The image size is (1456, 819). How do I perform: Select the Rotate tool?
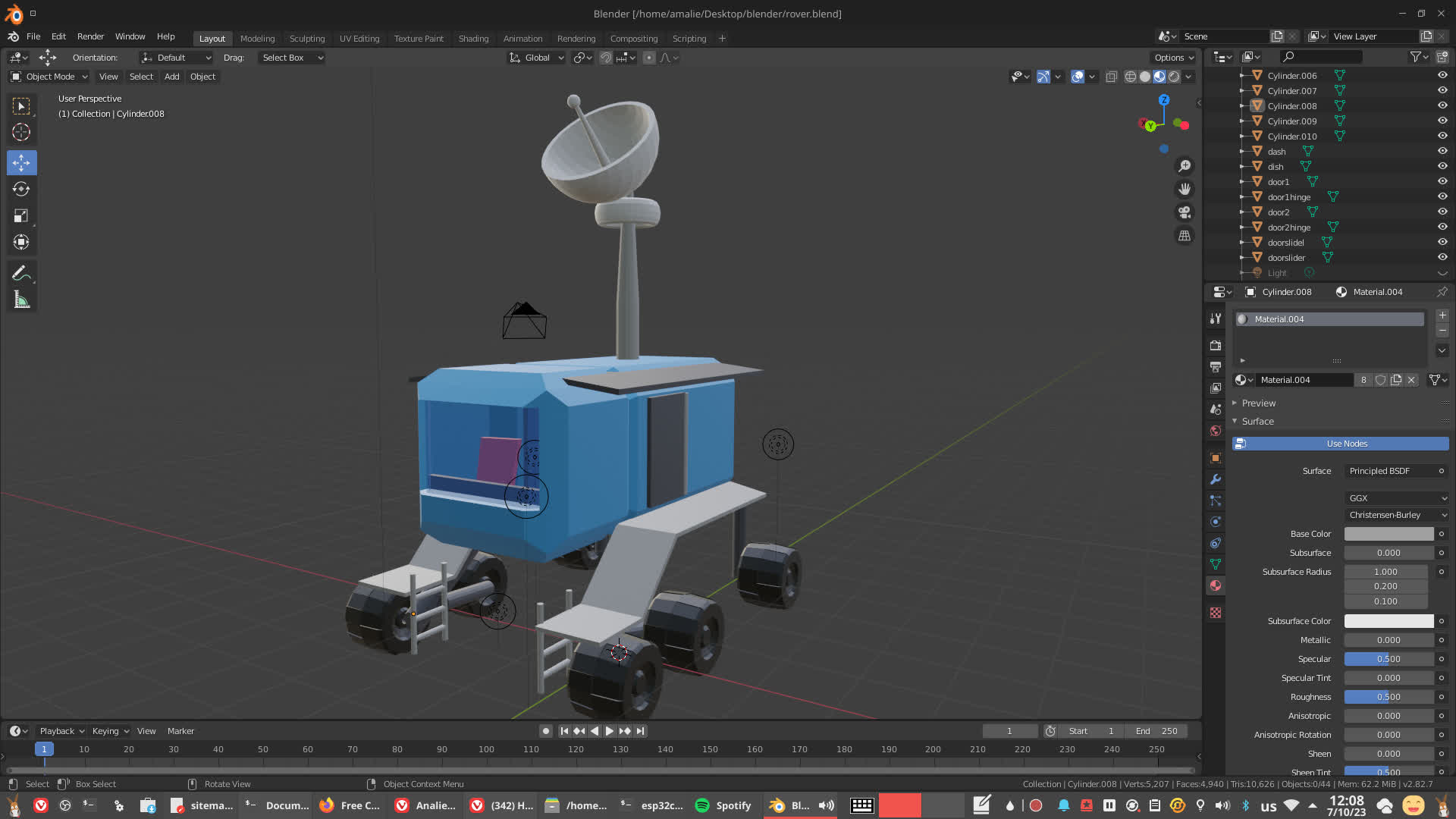click(x=21, y=189)
